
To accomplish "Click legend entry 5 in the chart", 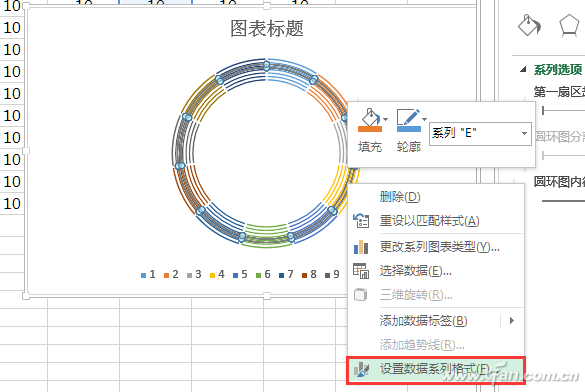I will [240, 275].
